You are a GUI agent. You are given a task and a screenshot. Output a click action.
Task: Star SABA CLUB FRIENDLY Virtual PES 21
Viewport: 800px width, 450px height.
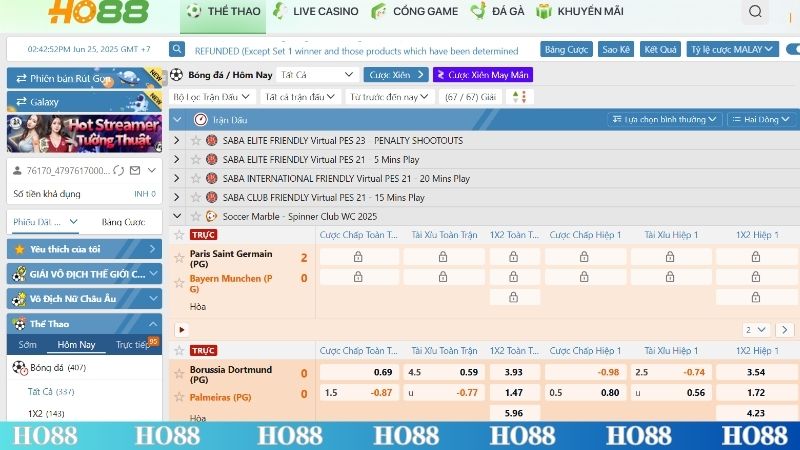point(195,197)
